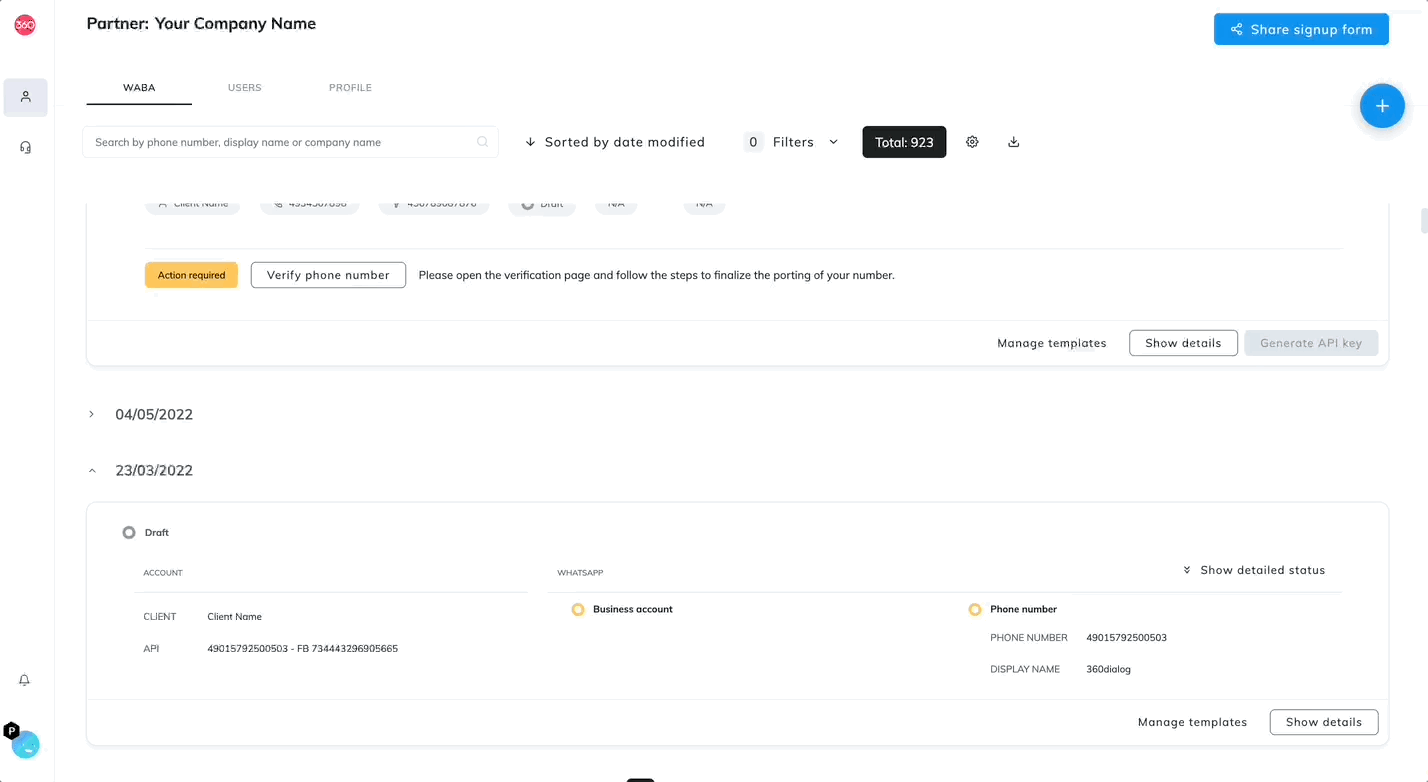1428x782 pixels.
Task: Click the verification instructions text
Action: [656, 275]
